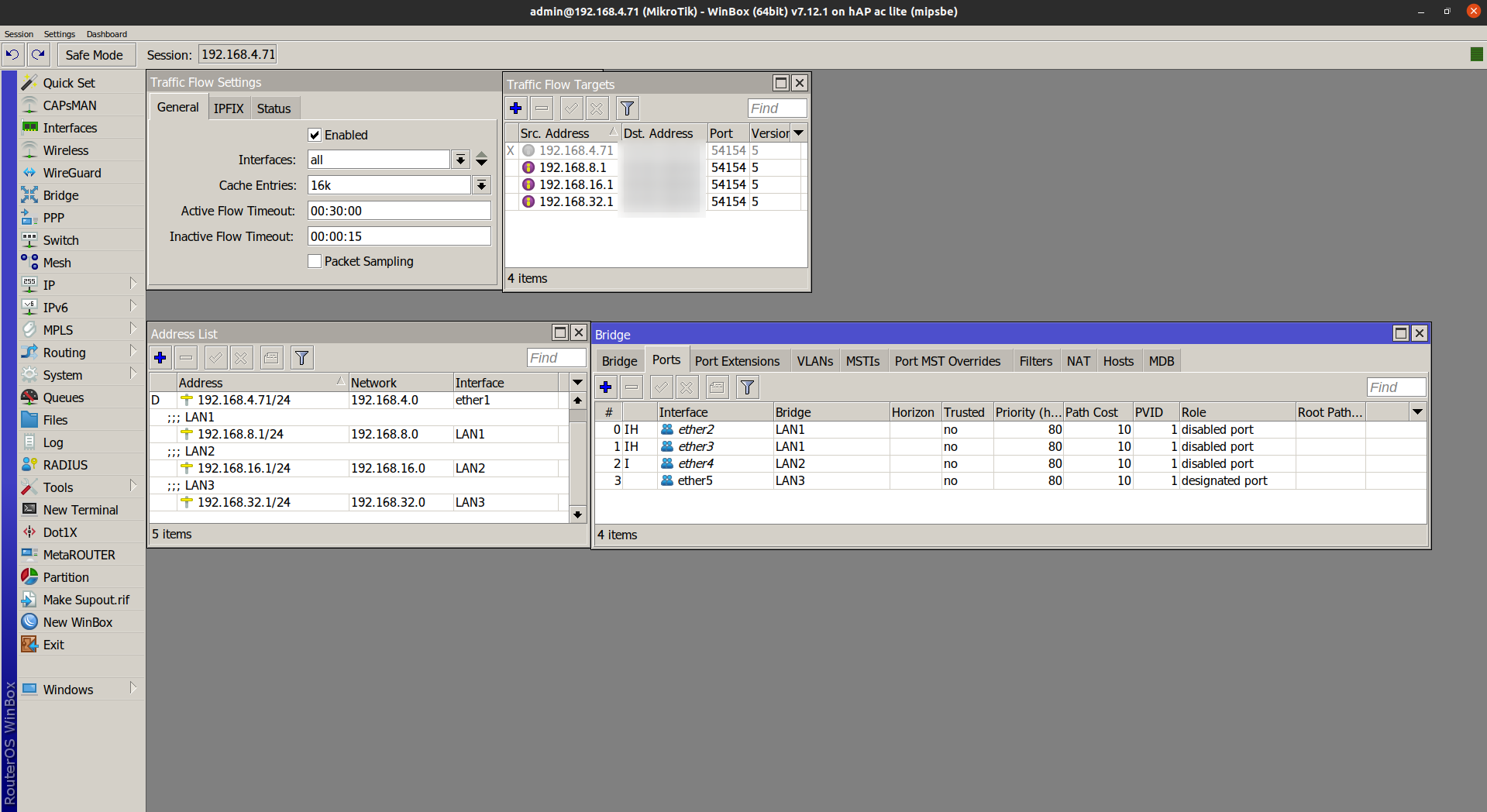Open the Dashboard menu
Viewport: 1487px width, 812px height.
107,34
